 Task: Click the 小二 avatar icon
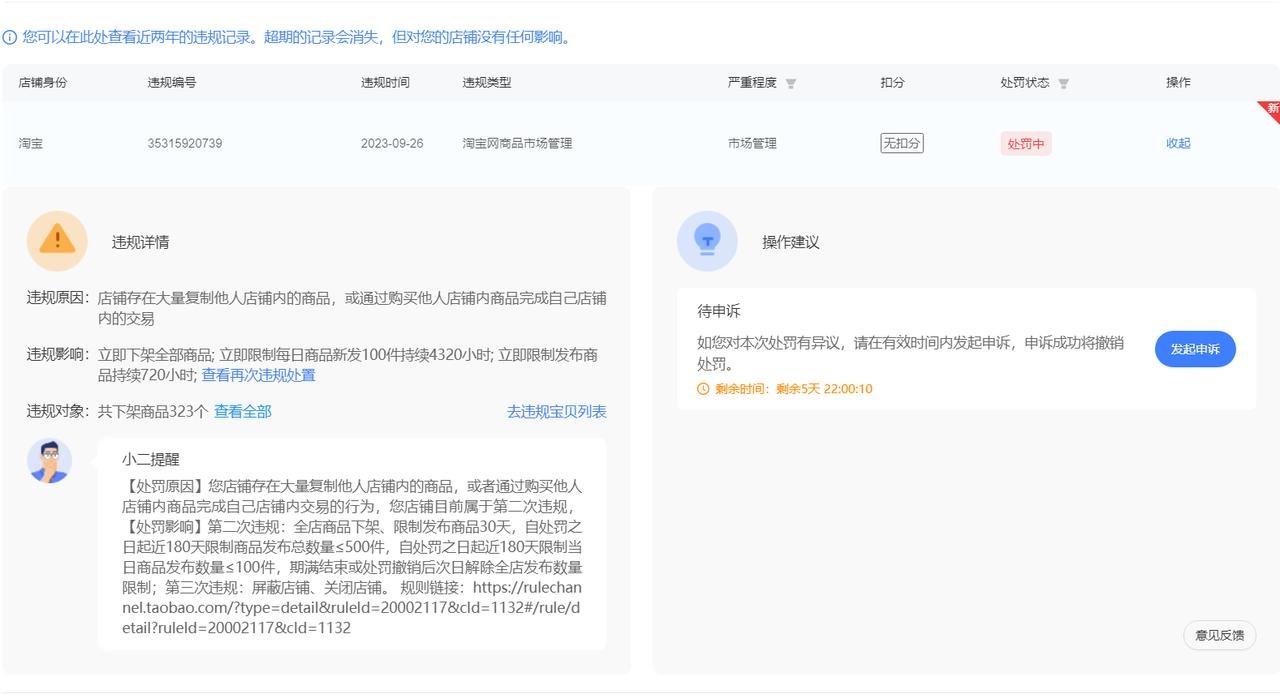pos(49,461)
